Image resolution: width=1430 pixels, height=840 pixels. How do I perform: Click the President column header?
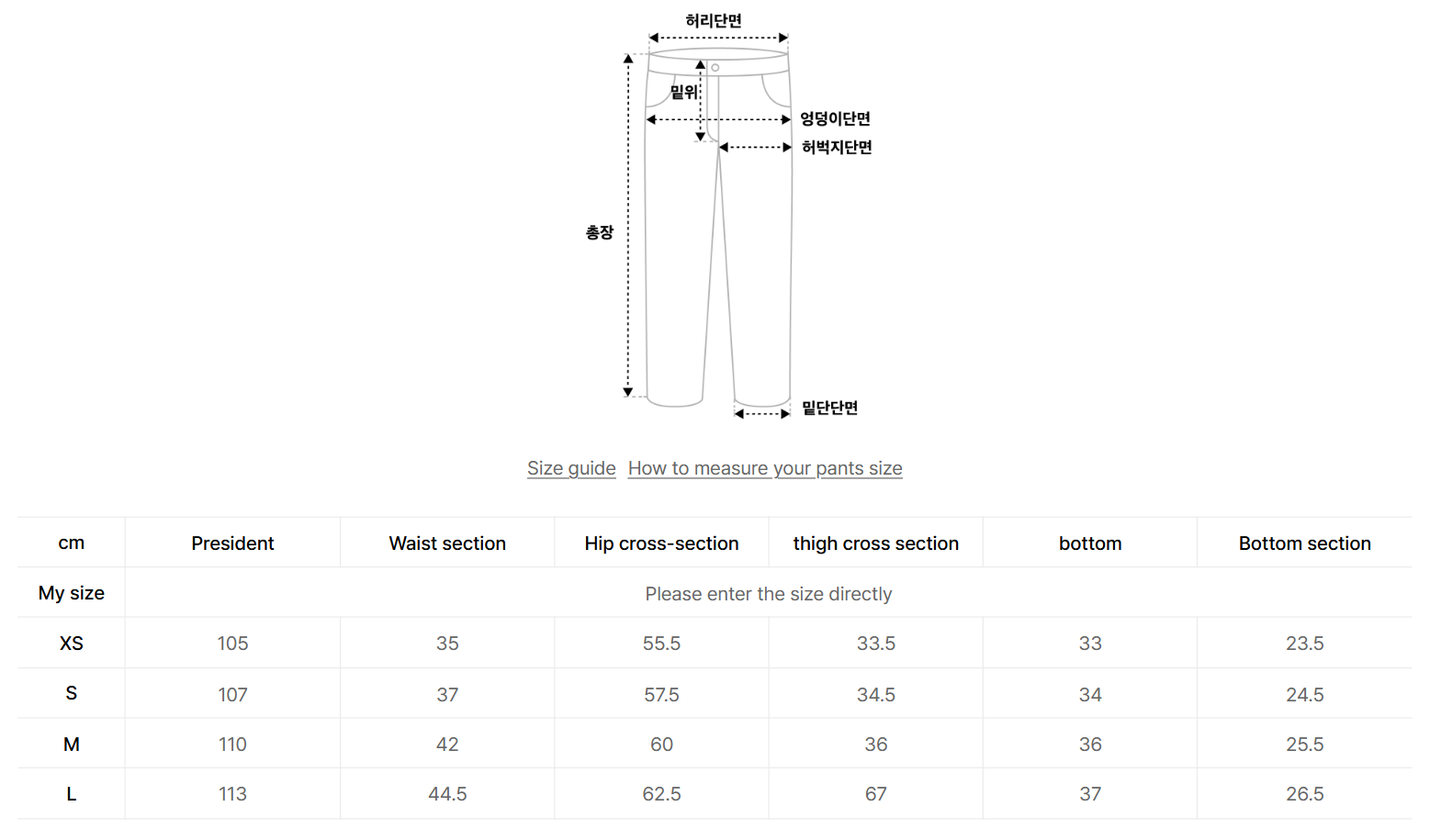coord(232,543)
